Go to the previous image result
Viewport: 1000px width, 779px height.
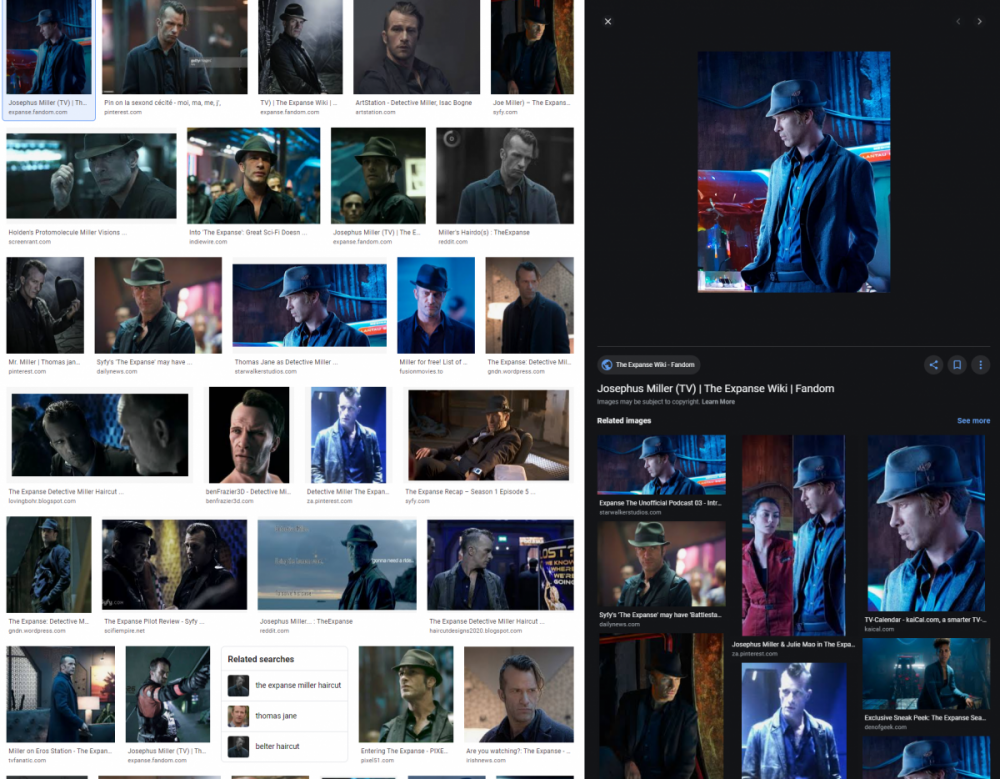tap(956, 20)
